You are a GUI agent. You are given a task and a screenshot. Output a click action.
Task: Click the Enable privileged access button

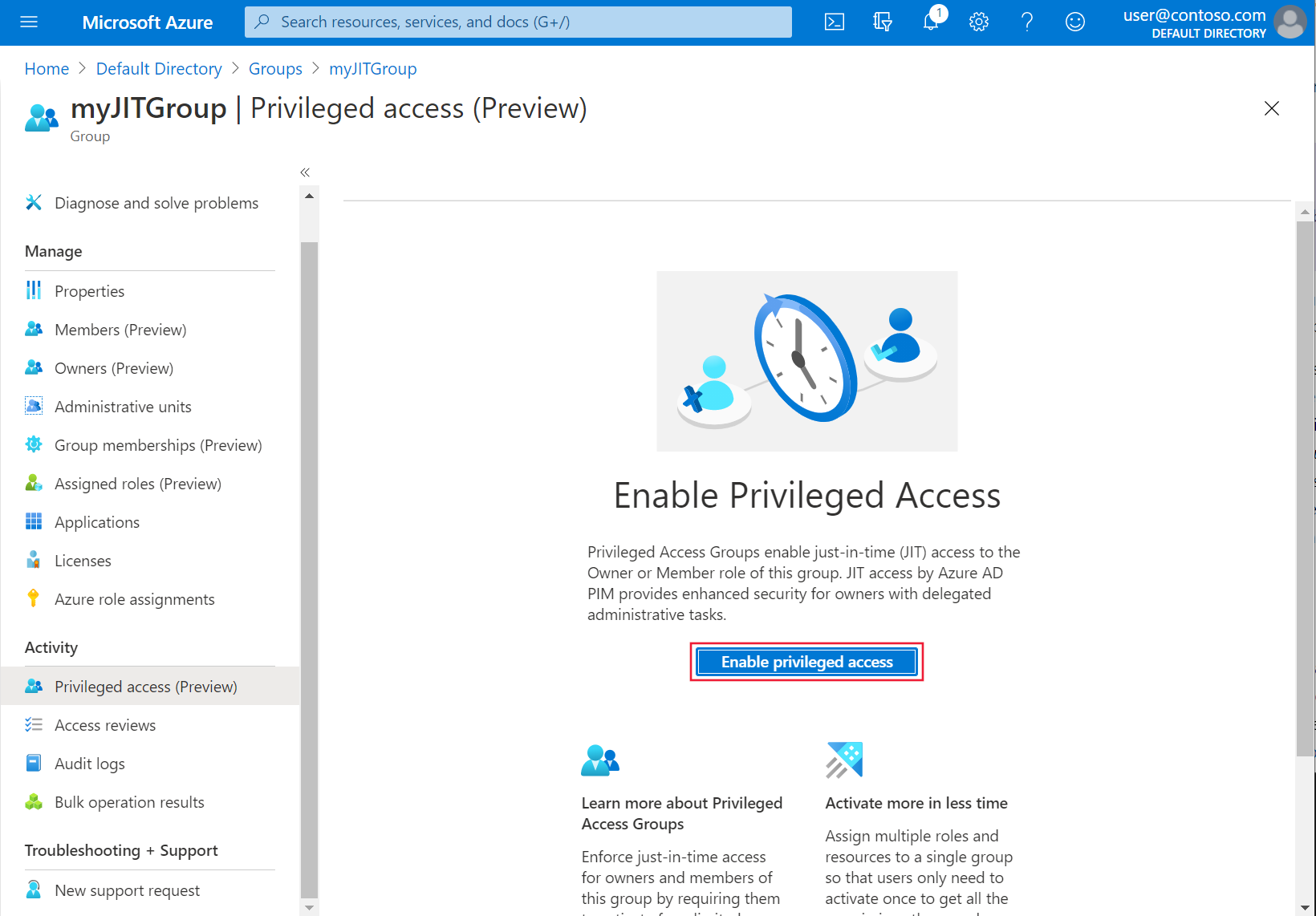(806, 662)
